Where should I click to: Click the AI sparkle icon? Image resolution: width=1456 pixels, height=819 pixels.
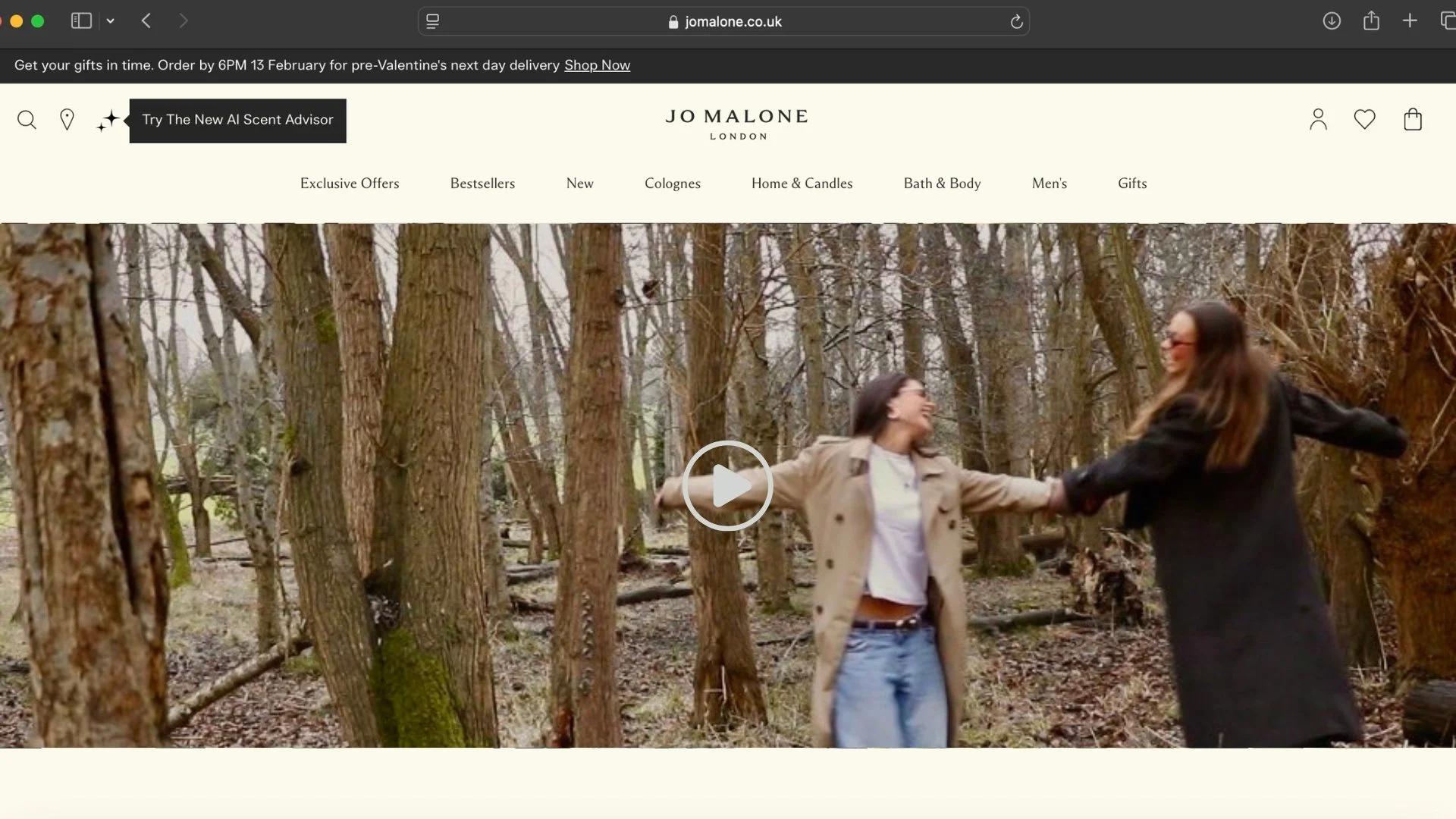pos(108,121)
